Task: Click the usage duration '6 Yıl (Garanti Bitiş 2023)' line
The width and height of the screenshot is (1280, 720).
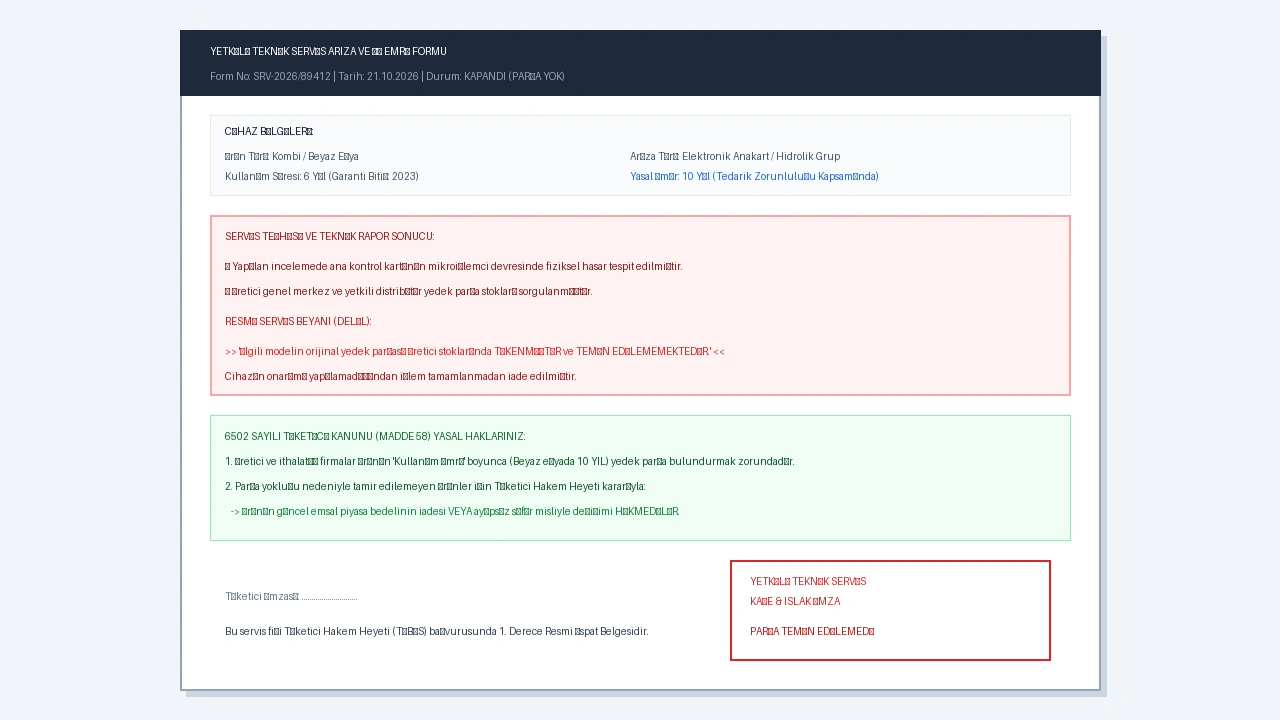Action: pyautogui.click(x=322, y=176)
